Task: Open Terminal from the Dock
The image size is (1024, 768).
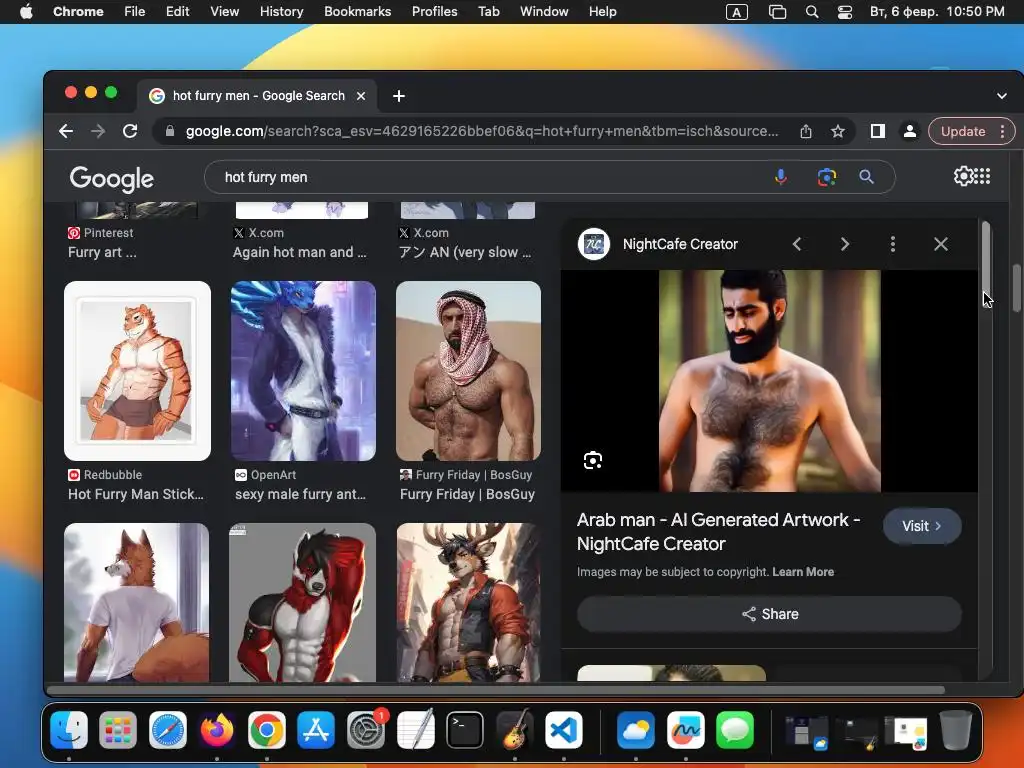Action: coord(465,729)
